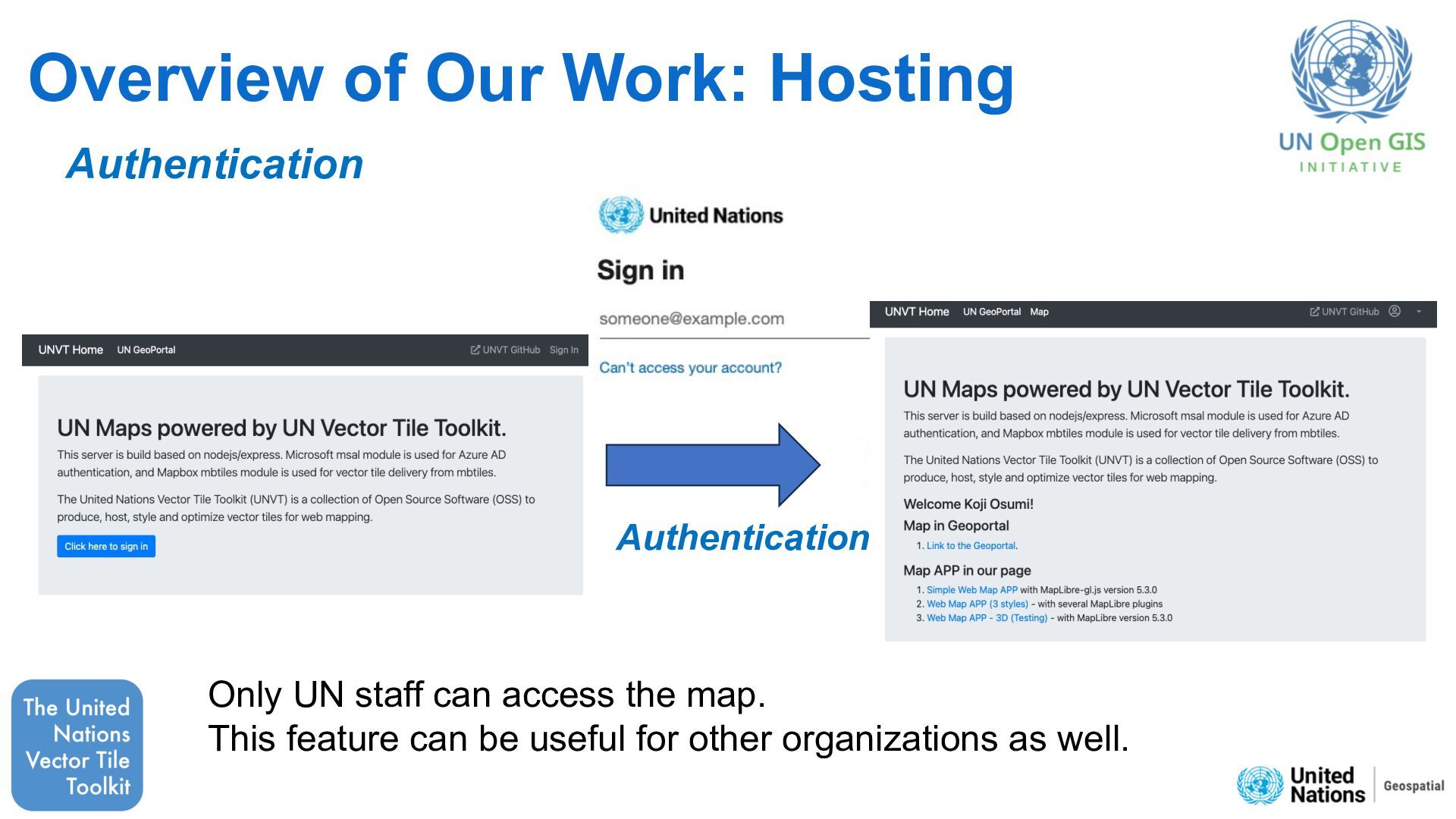Click the user account avatar icon
This screenshot has height=819, width=1456.
(x=1394, y=312)
